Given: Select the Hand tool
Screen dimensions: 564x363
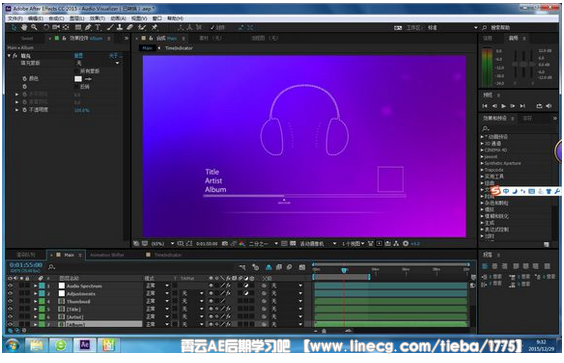Looking at the screenshot, I should tap(24, 27).
